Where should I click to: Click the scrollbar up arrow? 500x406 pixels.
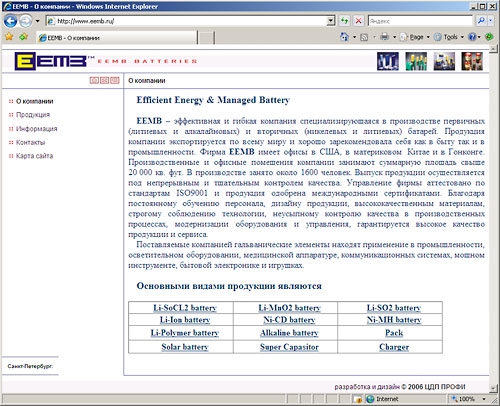tap(494, 49)
